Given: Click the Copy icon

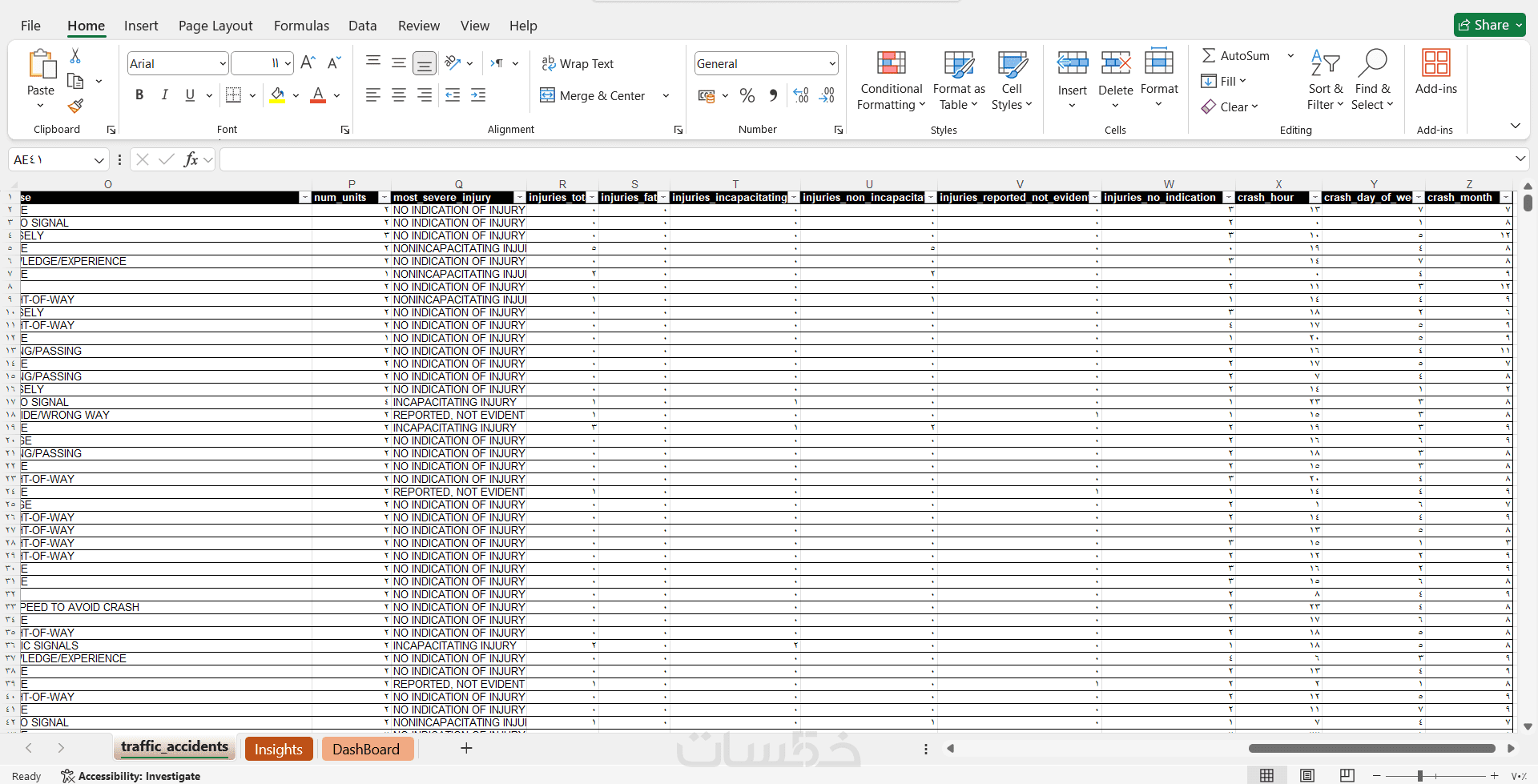Looking at the screenshot, I should pyautogui.click(x=75, y=81).
